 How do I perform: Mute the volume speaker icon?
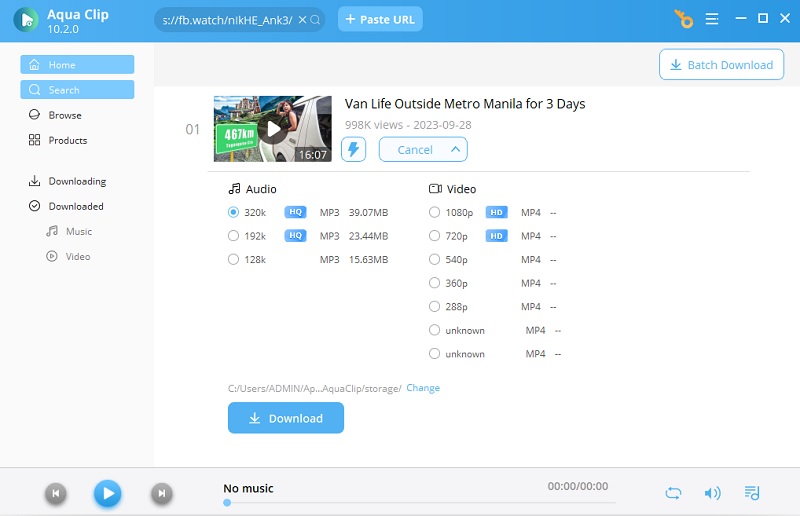click(x=712, y=493)
